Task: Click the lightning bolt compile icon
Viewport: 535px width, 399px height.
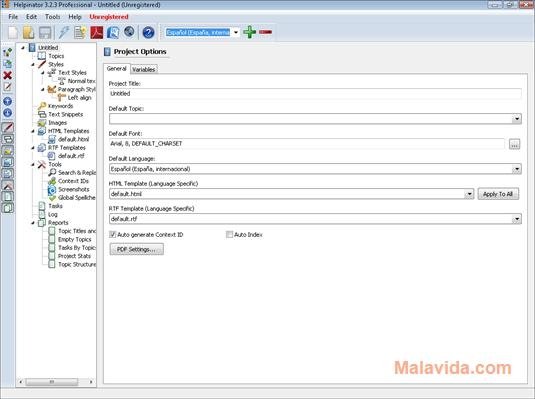Action: point(64,32)
